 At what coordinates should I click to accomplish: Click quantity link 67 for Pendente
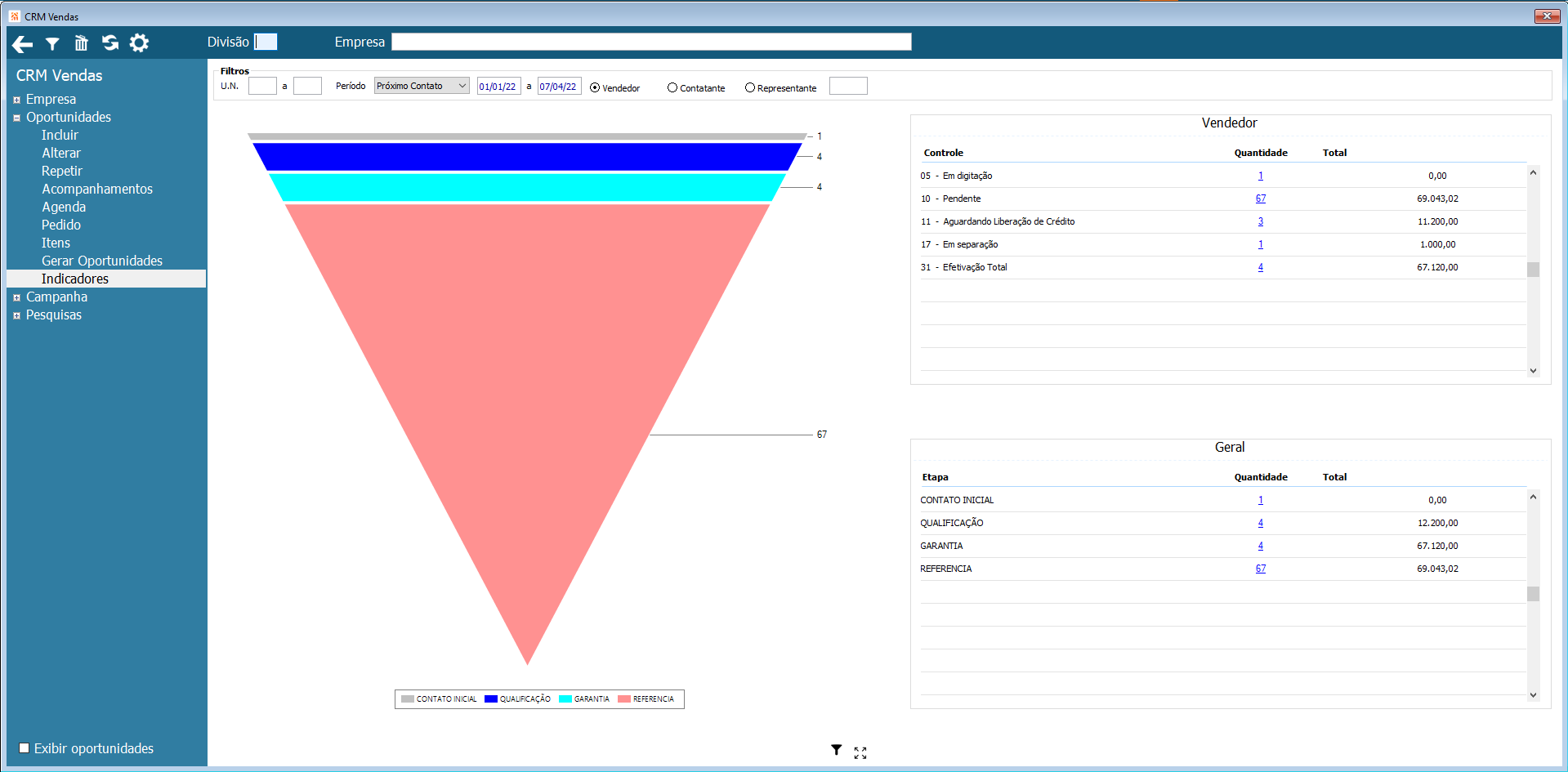point(1261,199)
